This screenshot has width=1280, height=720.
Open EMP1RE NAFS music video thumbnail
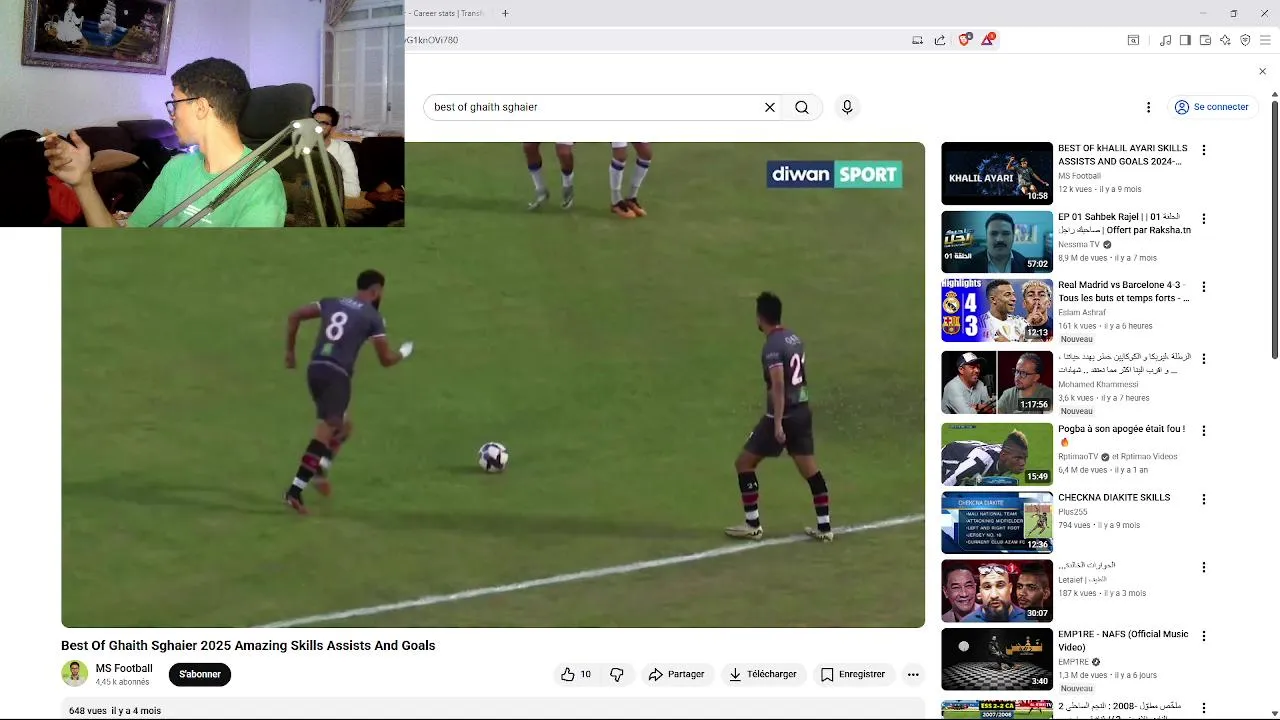(997, 659)
